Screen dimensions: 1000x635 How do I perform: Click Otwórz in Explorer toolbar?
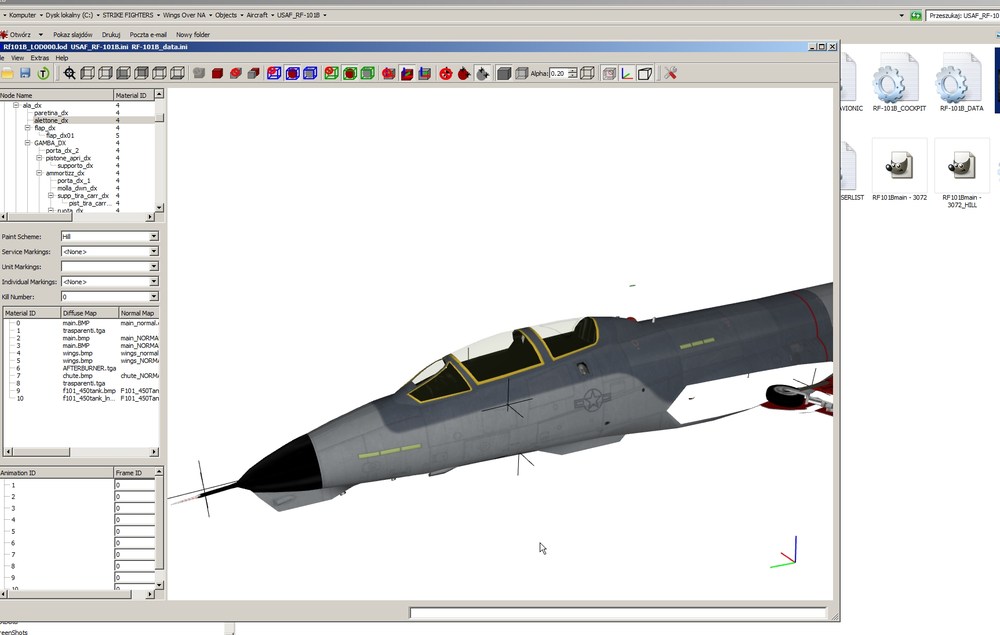tap(20, 35)
